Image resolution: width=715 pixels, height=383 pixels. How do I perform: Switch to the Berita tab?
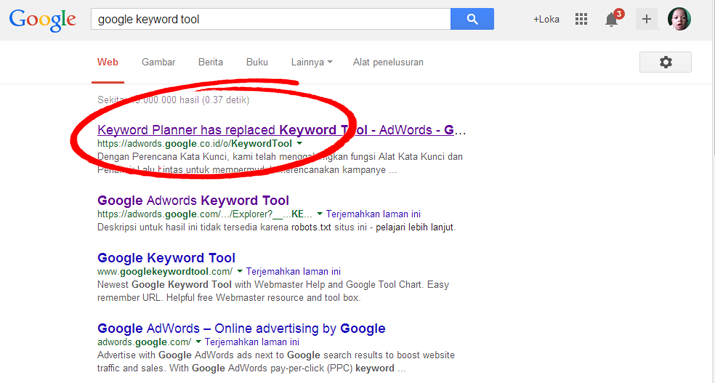211,62
